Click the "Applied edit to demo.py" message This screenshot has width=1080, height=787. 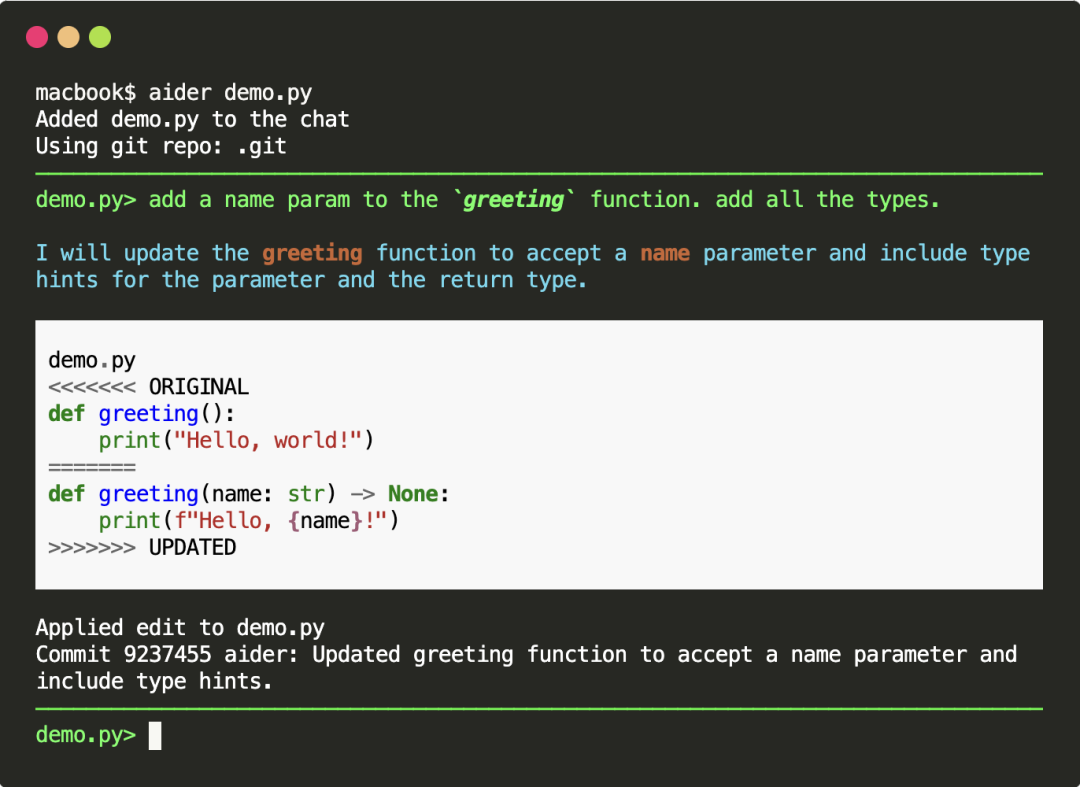coord(180,628)
